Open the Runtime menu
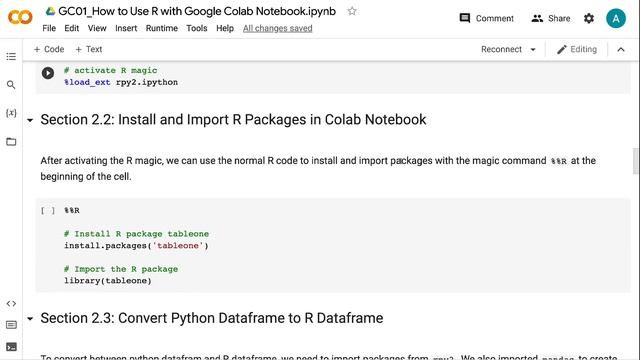Image resolution: width=640 pixels, height=360 pixels. [162, 28]
